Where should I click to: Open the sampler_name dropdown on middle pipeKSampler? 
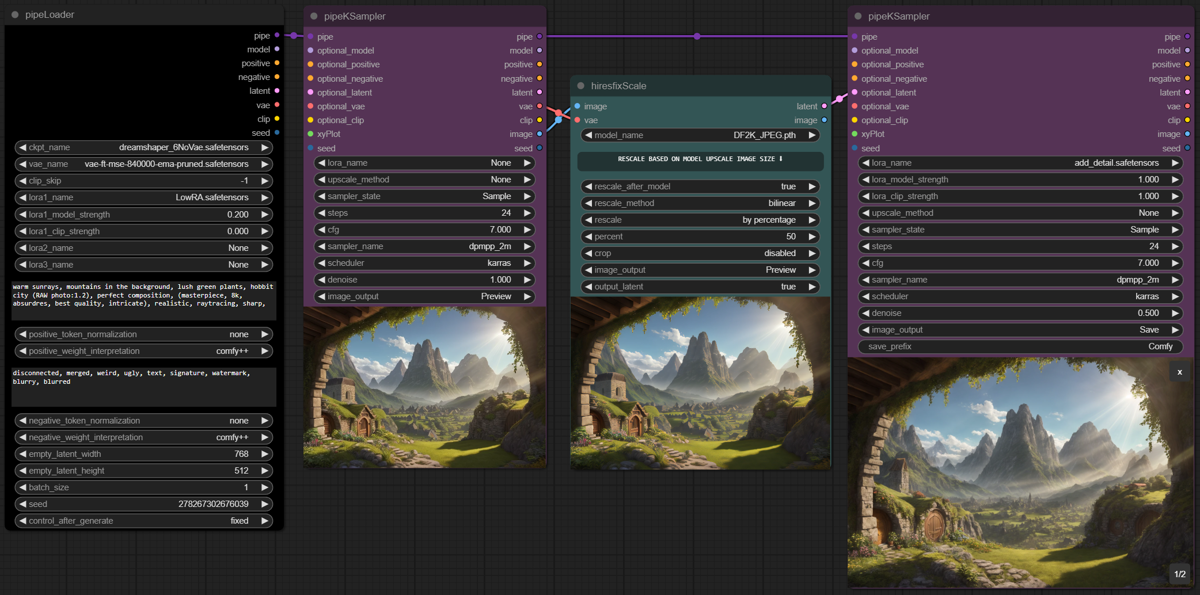(425, 246)
